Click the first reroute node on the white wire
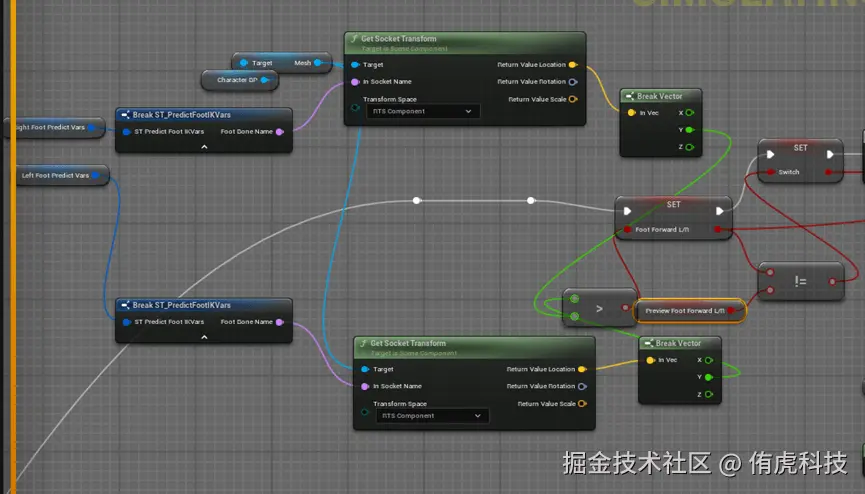Image resolution: width=865 pixels, height=494 pixels. point(417,201)
